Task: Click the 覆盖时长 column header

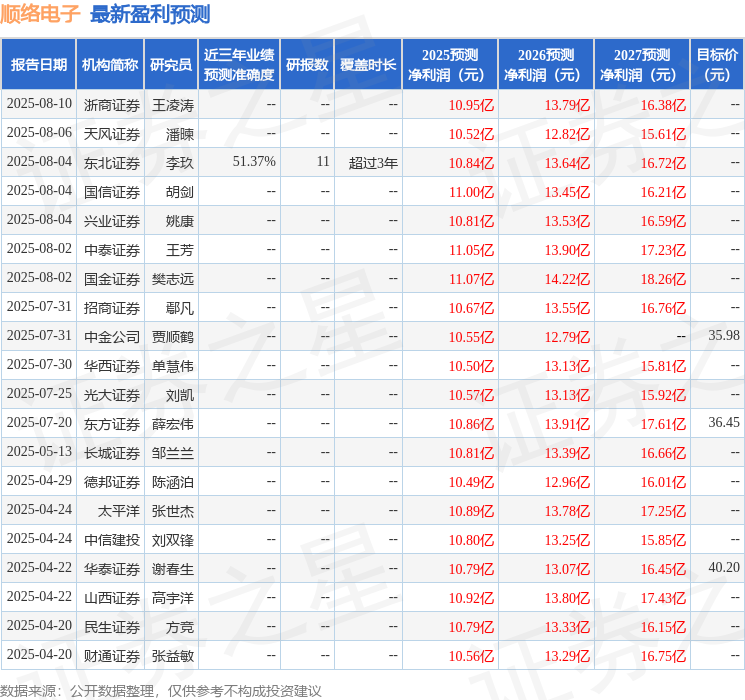Action: click(x=368, y=65)
